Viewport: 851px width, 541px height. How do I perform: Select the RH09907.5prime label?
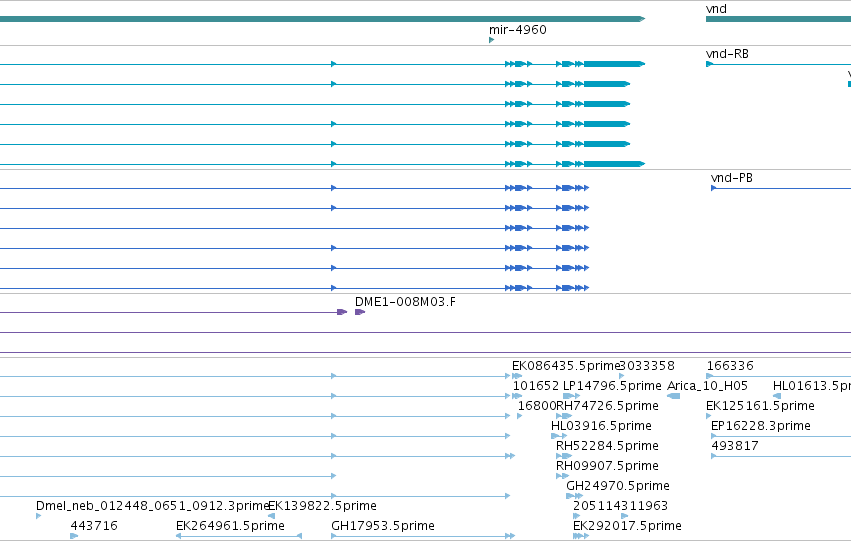click(607, 466)
